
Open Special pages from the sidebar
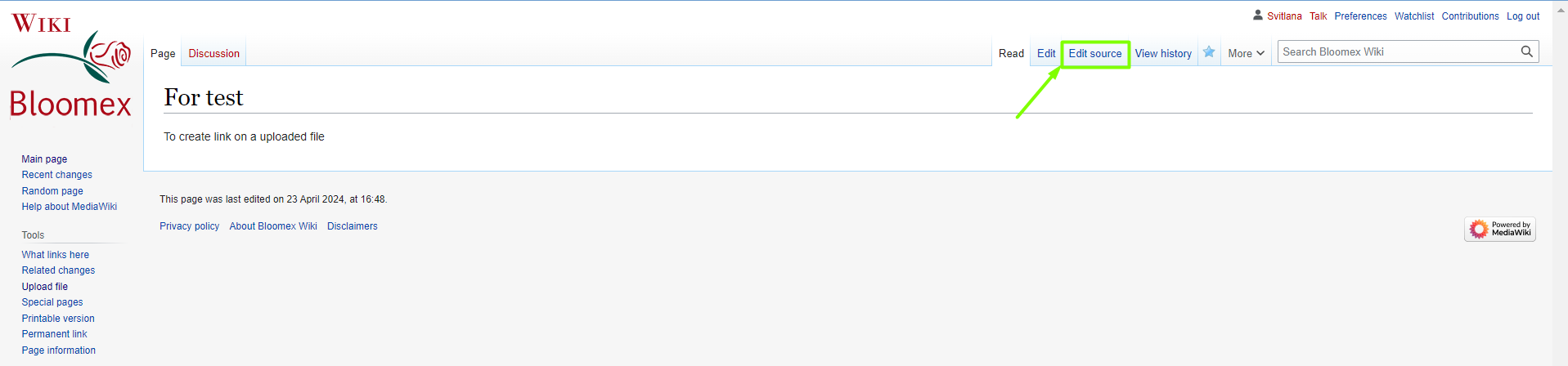tap(52, 302)
